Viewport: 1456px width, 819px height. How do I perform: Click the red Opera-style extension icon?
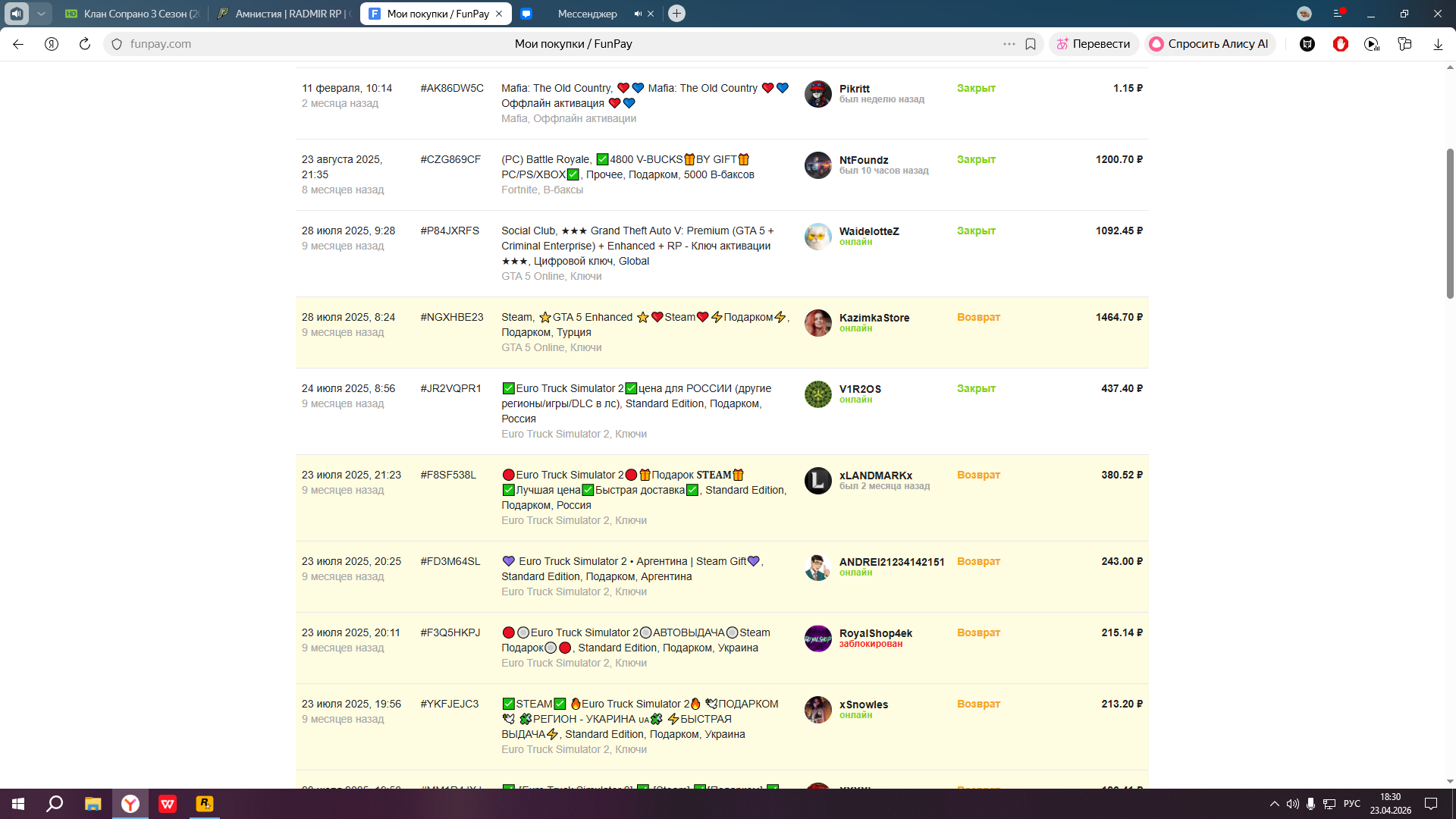(x=1341, y=44)
